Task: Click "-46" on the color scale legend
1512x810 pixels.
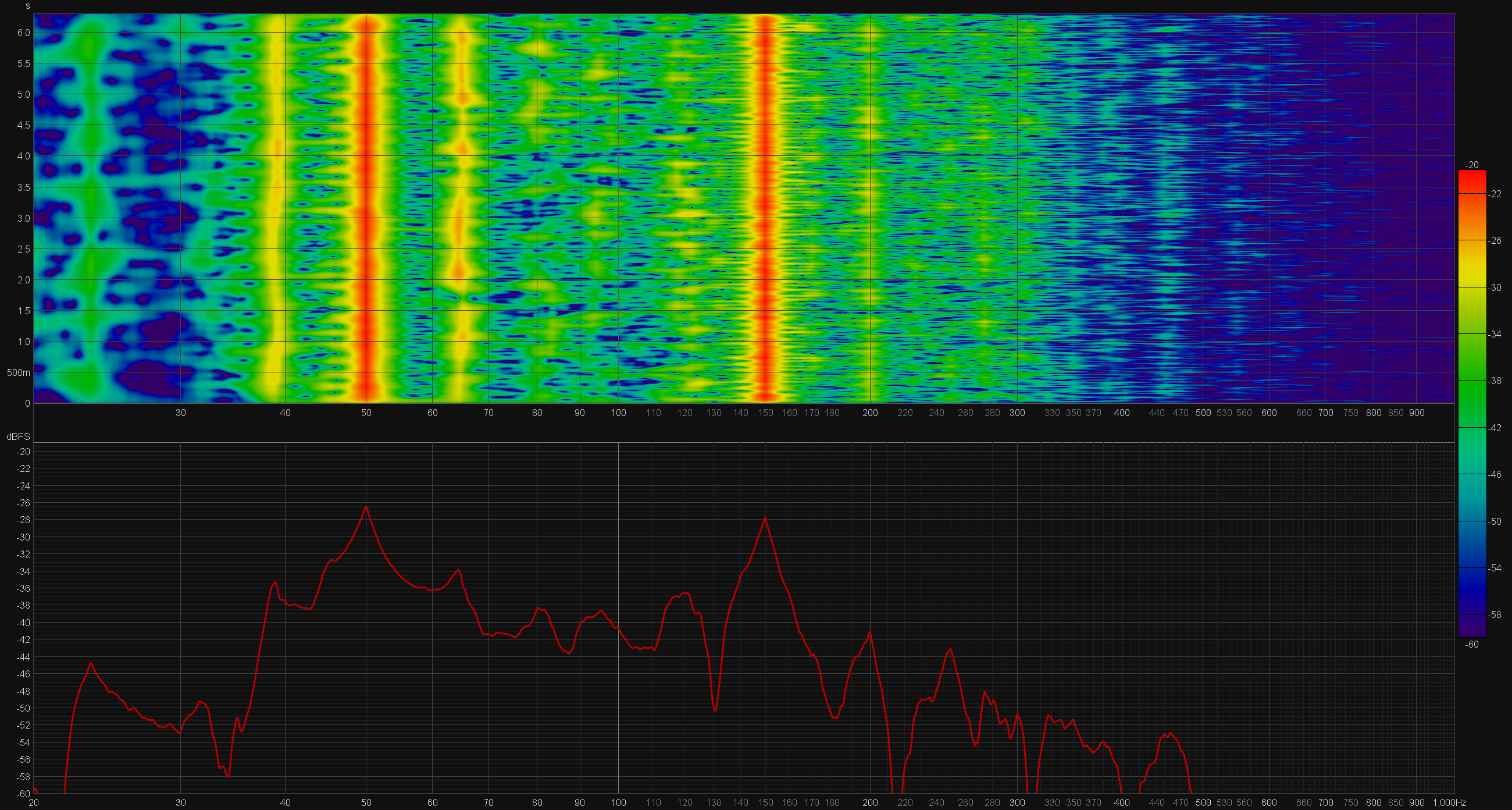Action: [x=1495, y=474]
